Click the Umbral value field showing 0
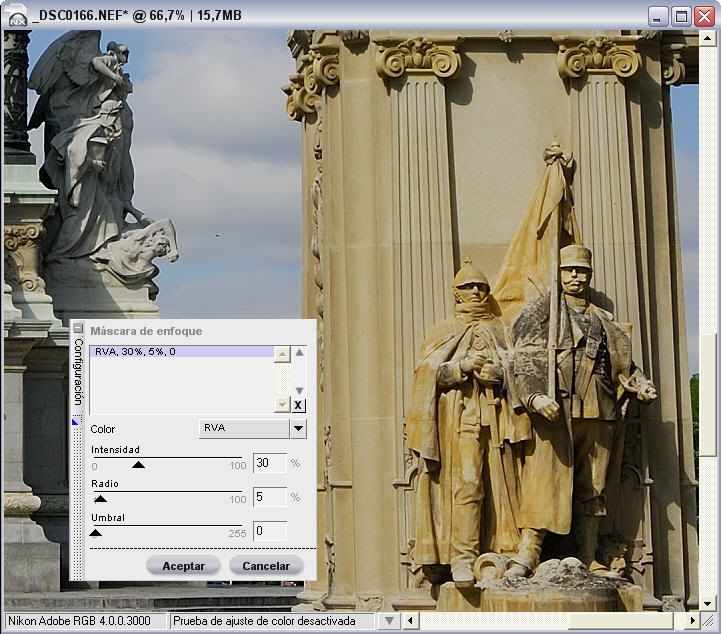The width and height of the screenshot is (721, 634). pyautogui.click(x=270, y=531)
